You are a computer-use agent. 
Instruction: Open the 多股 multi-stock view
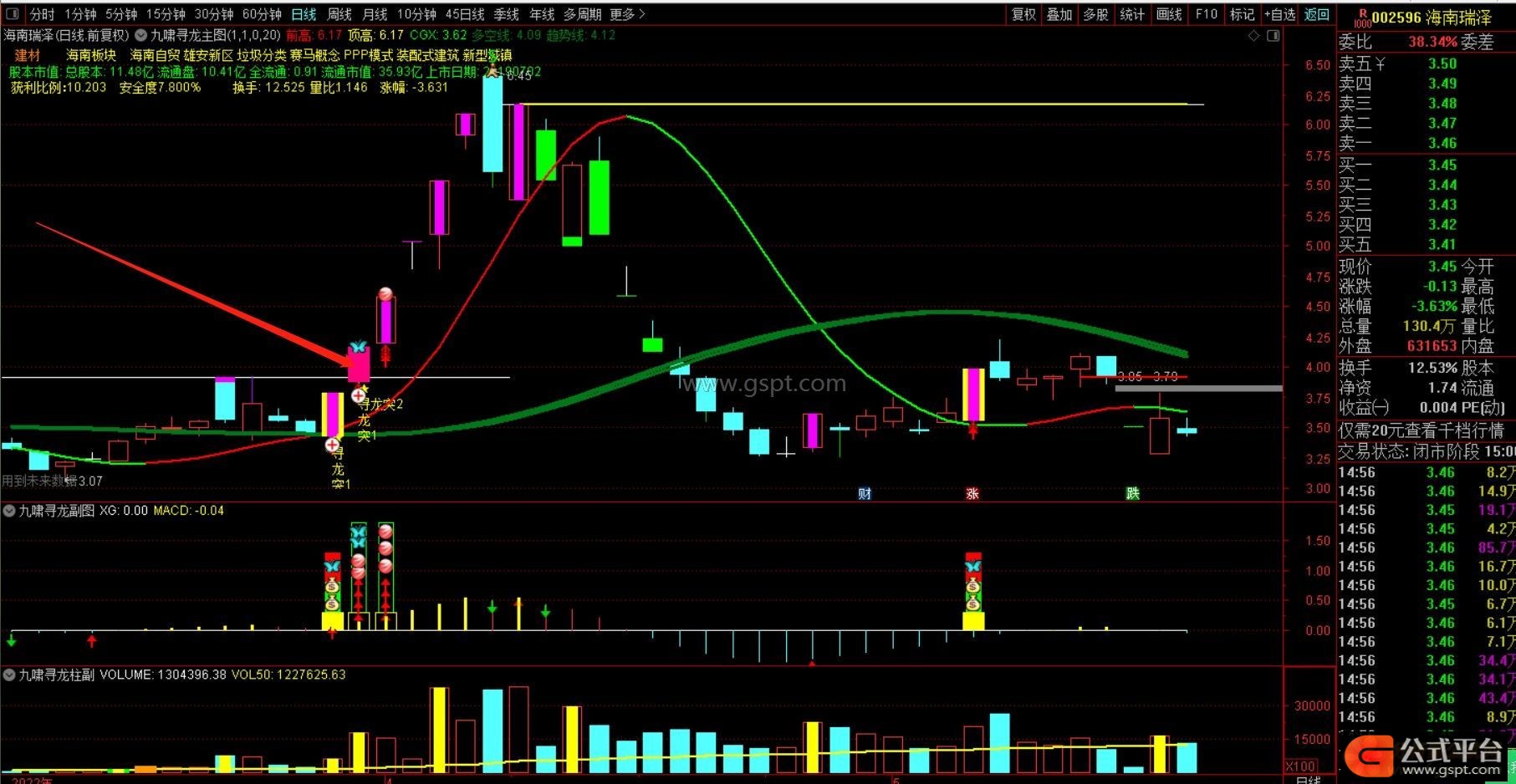pyautogui.click(x=1095, y=14)
